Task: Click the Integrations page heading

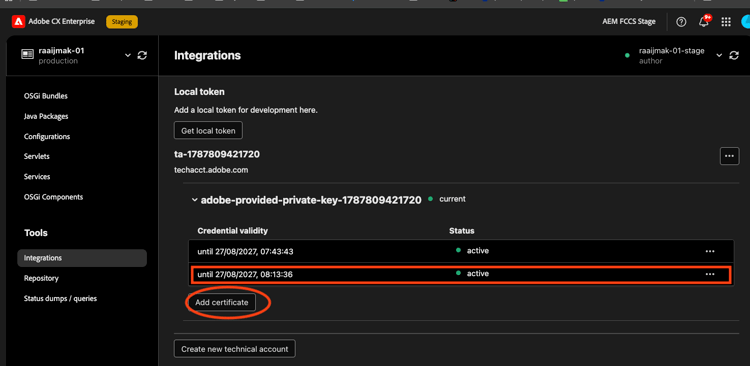Action: coord(207,55)
